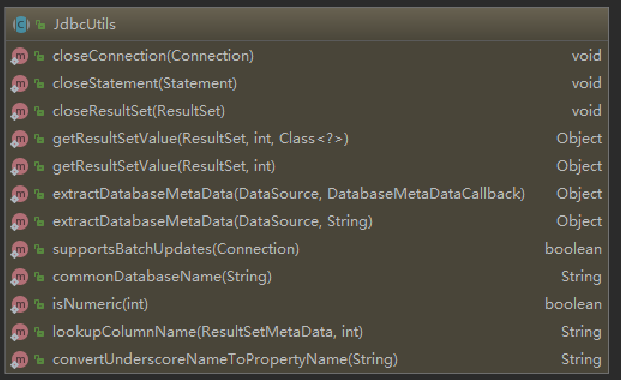
Task: Click public access icon of closeResultSet row
Action: click(x=39, y=111)
